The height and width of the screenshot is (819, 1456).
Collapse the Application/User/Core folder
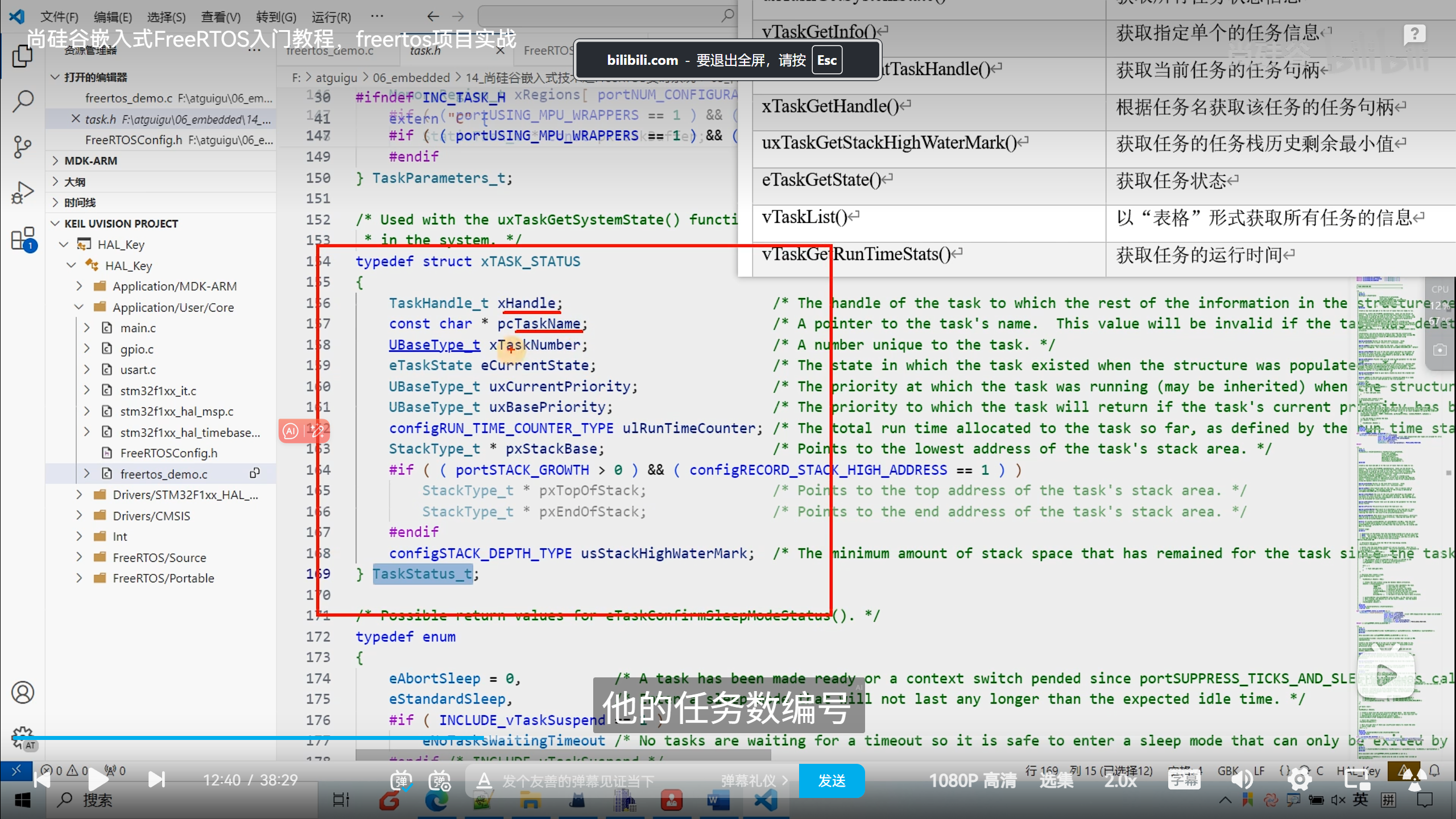[79, 307]
